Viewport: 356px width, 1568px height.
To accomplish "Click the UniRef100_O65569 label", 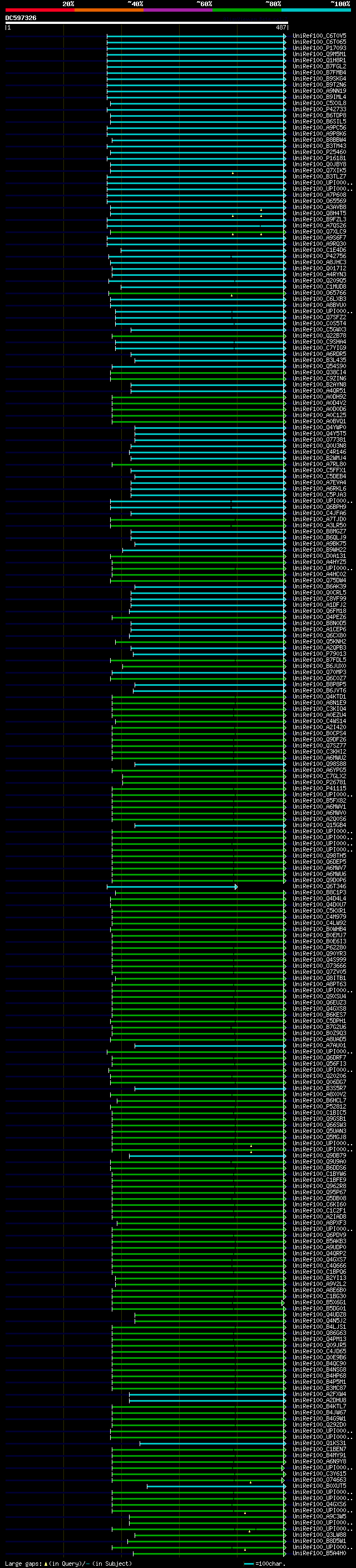I will (x=319, y=201).
